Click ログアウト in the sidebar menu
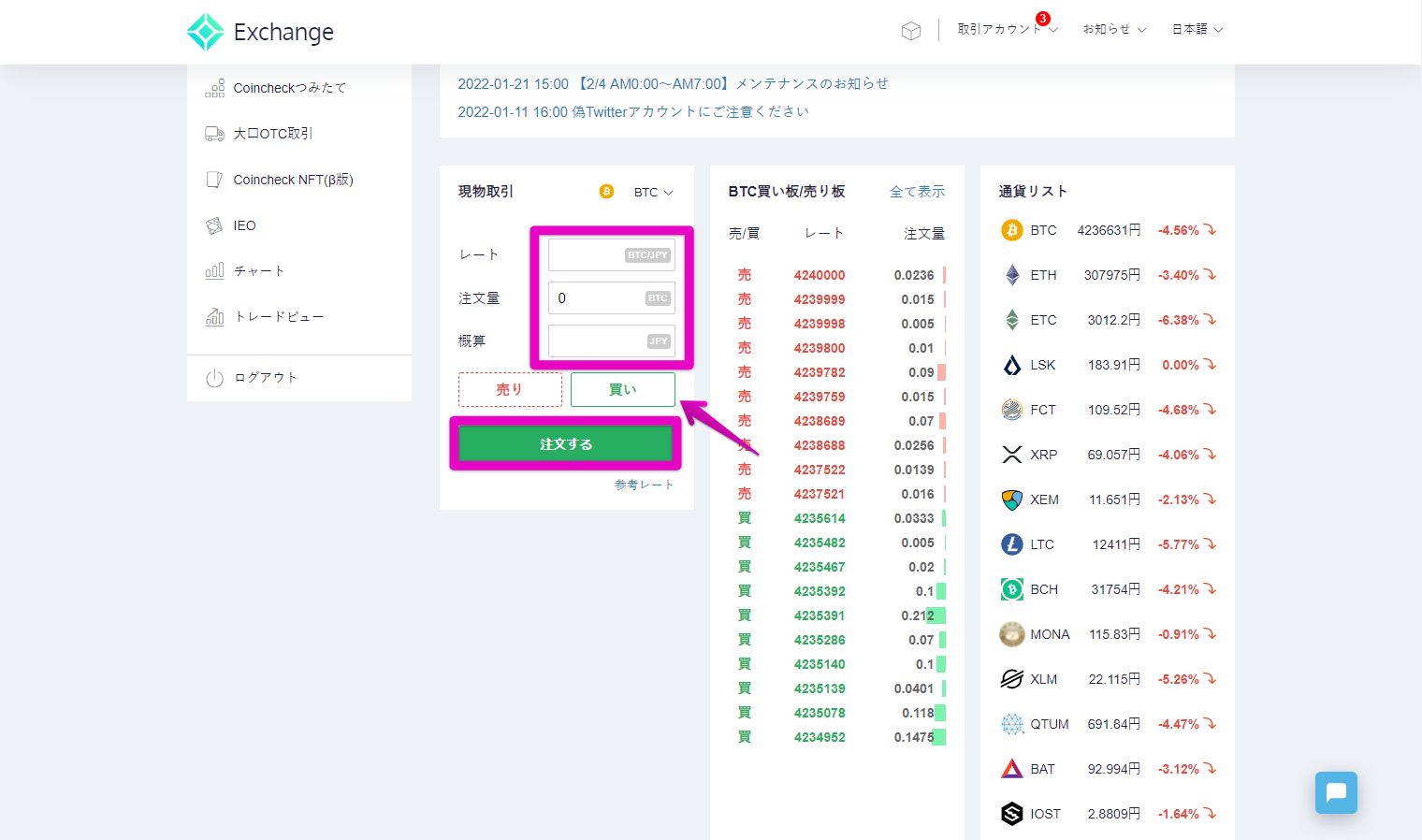 [267, 377]
